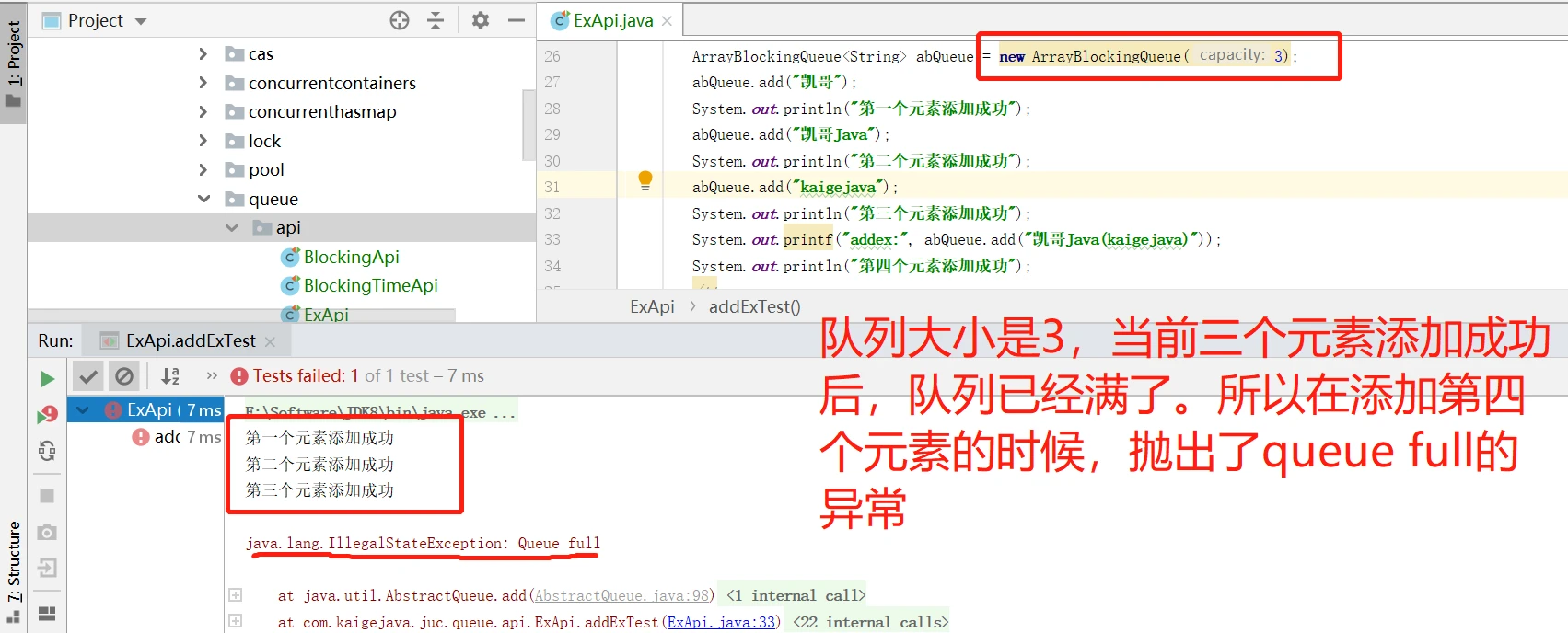Click the yellow lightbulb on line 31
This screenshot has height=633, width=1568.
pyautogui.click(x=645, y=179)
